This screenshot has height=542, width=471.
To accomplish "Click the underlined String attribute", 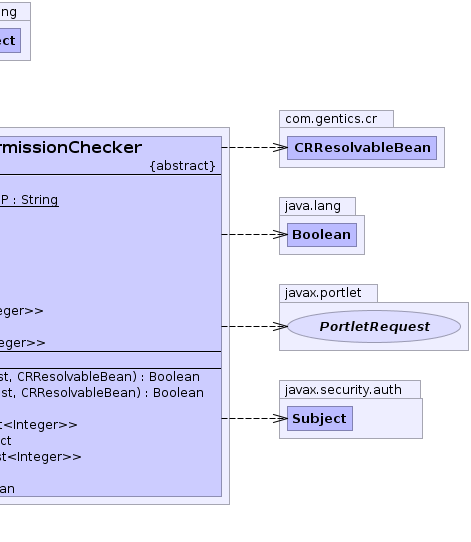I will pyautogui.click(x=29, y=200).
